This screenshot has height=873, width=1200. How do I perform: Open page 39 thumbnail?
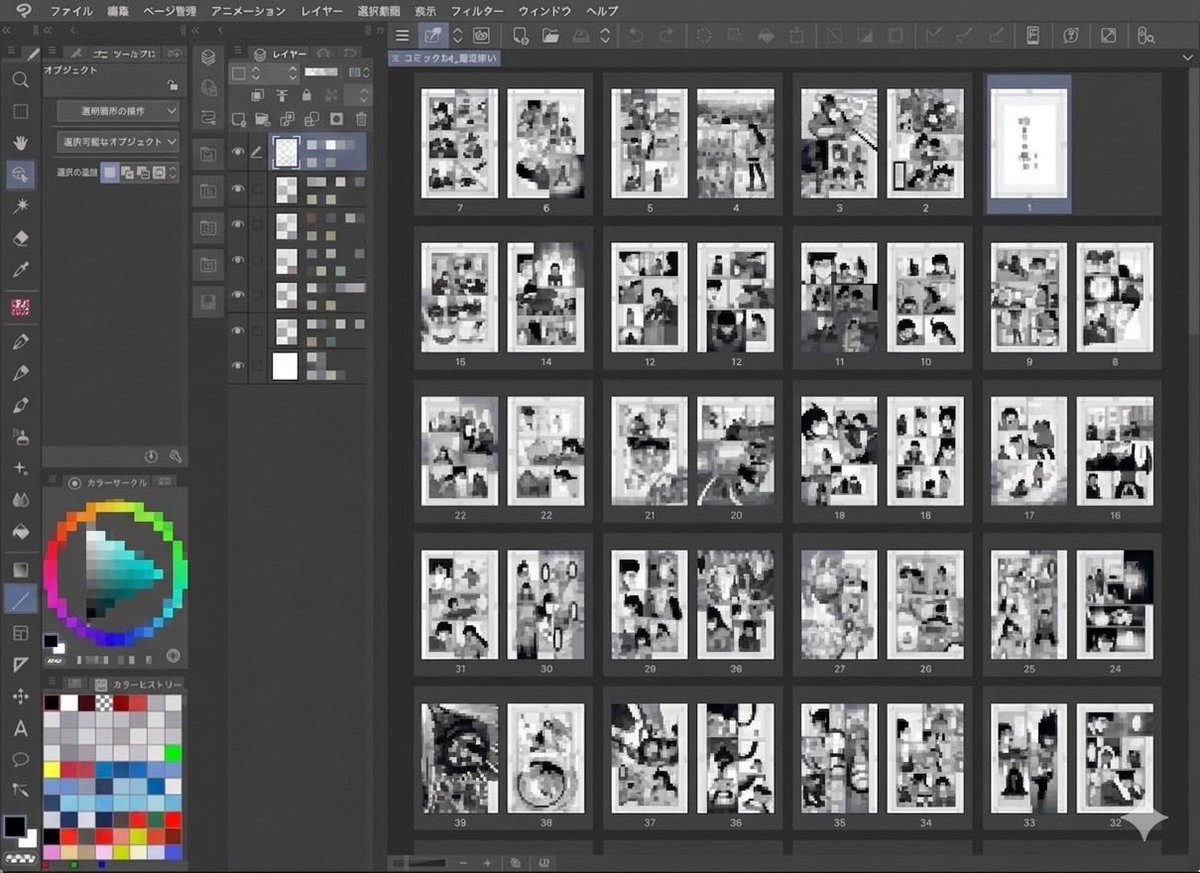coord(460,758)
